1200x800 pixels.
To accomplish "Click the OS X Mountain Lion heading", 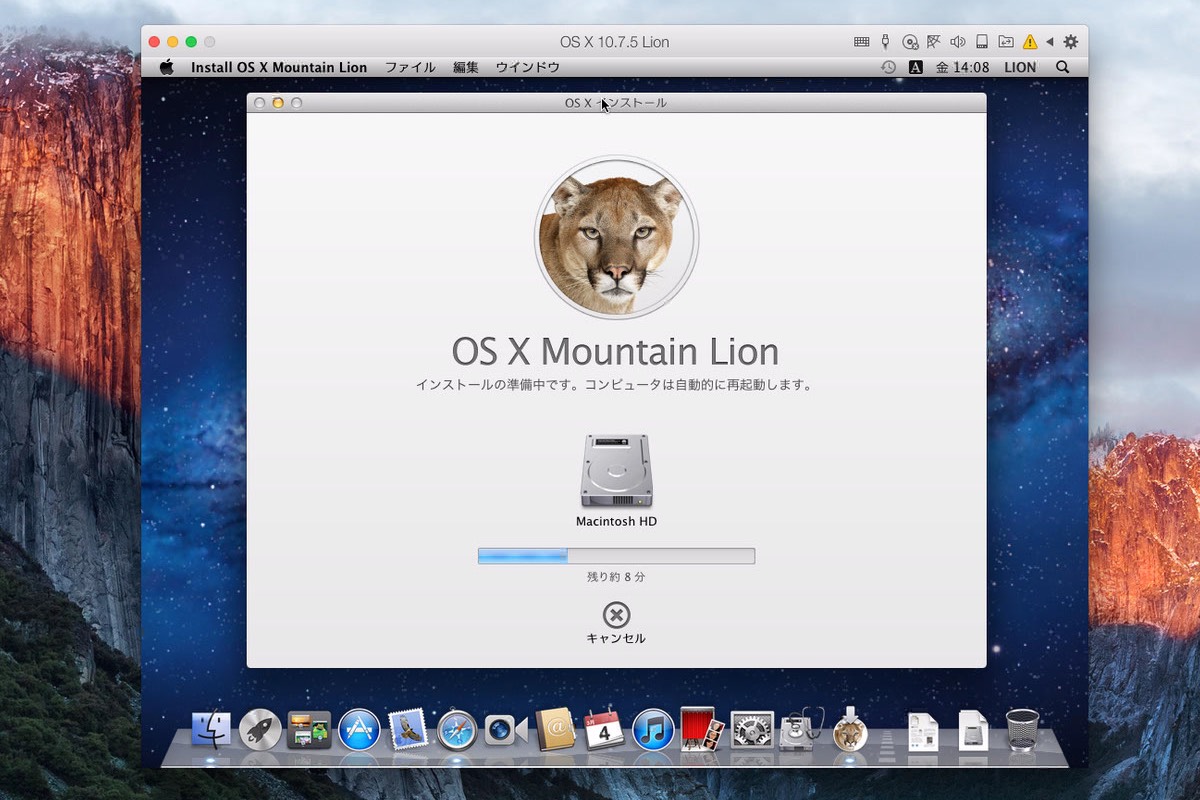I will 615,352.
